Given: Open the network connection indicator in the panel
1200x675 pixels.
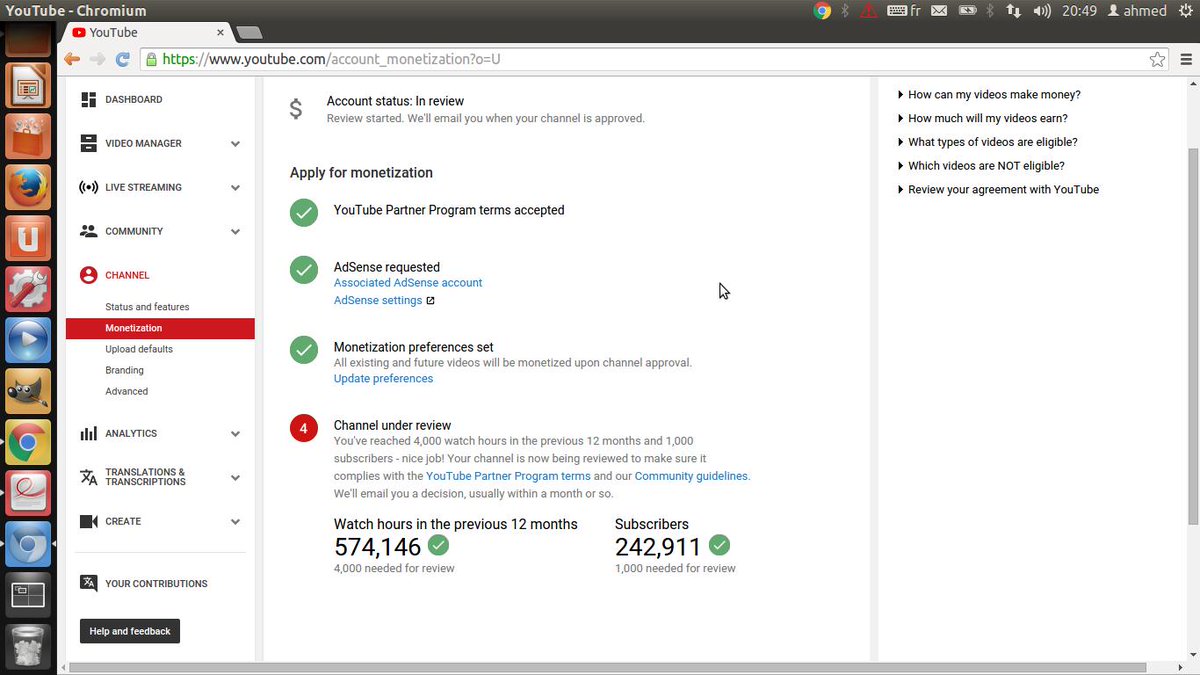Looking at the screenshot, I should point(1014,11).
